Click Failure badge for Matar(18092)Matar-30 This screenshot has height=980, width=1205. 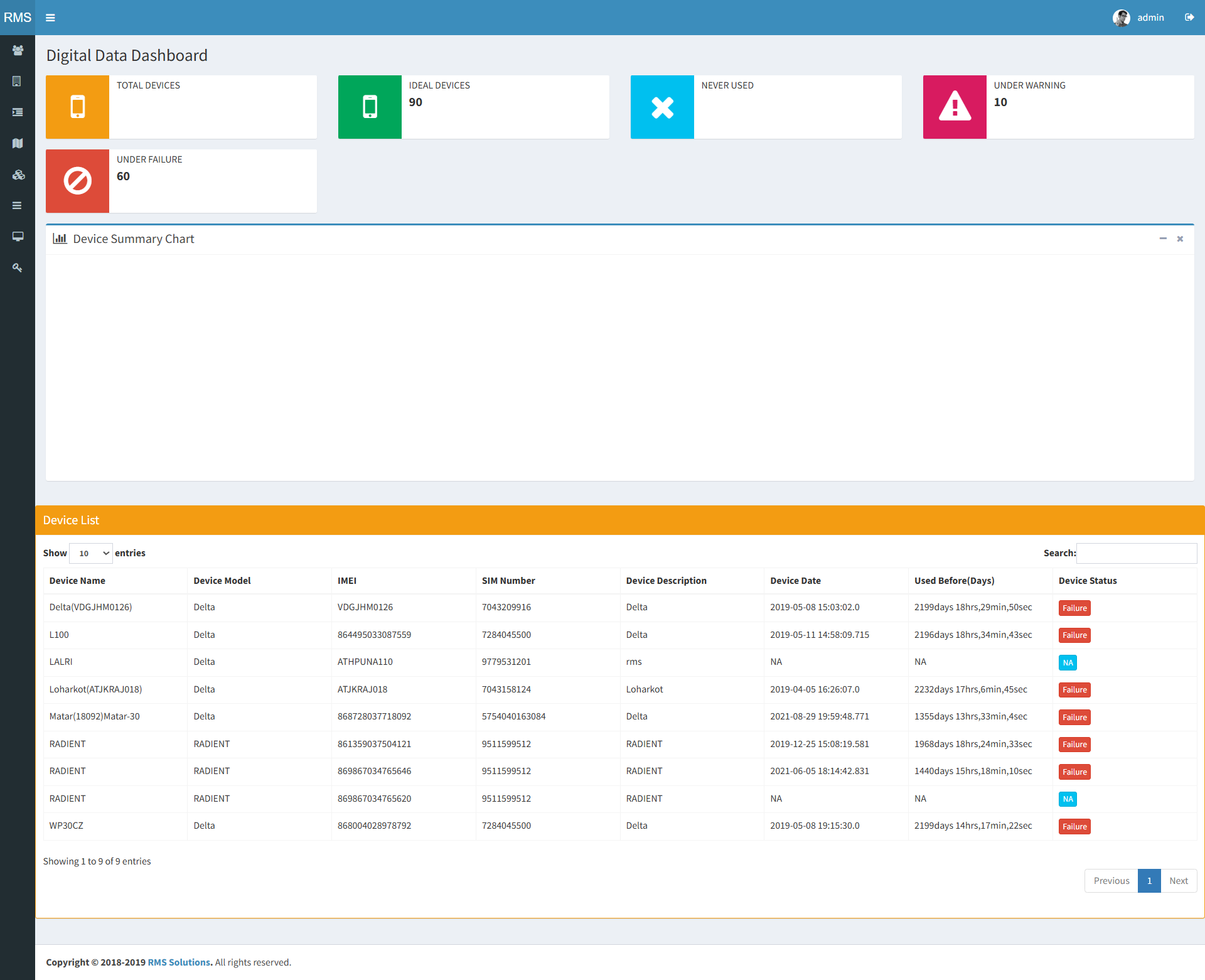(x=1074, y=717)
